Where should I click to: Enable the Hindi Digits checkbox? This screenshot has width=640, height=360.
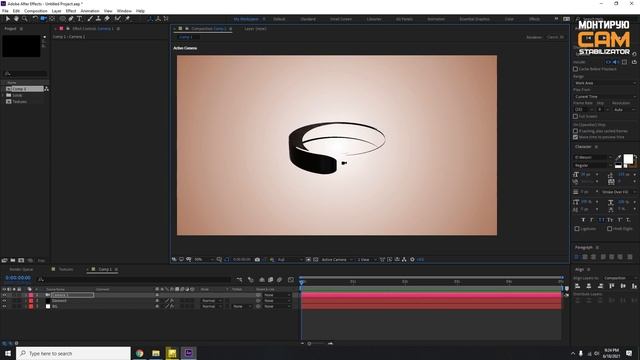click(x=609, y=229)
